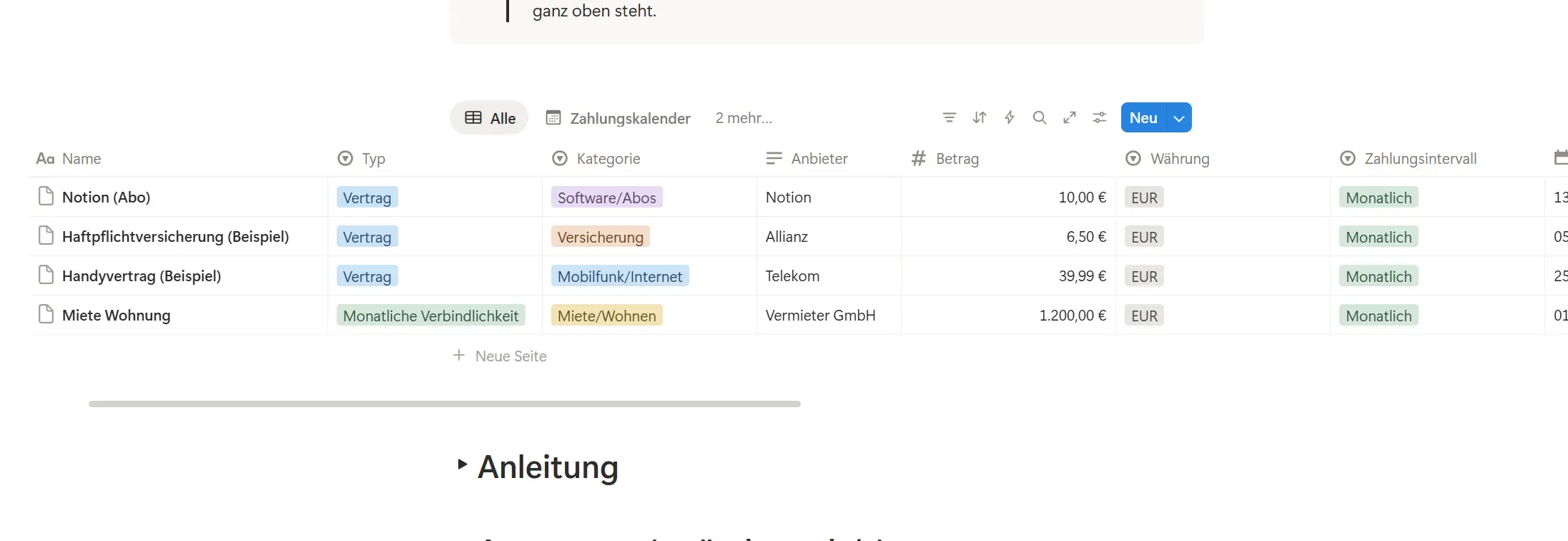Click the search magnifier icon

(x=1040, y=118)
